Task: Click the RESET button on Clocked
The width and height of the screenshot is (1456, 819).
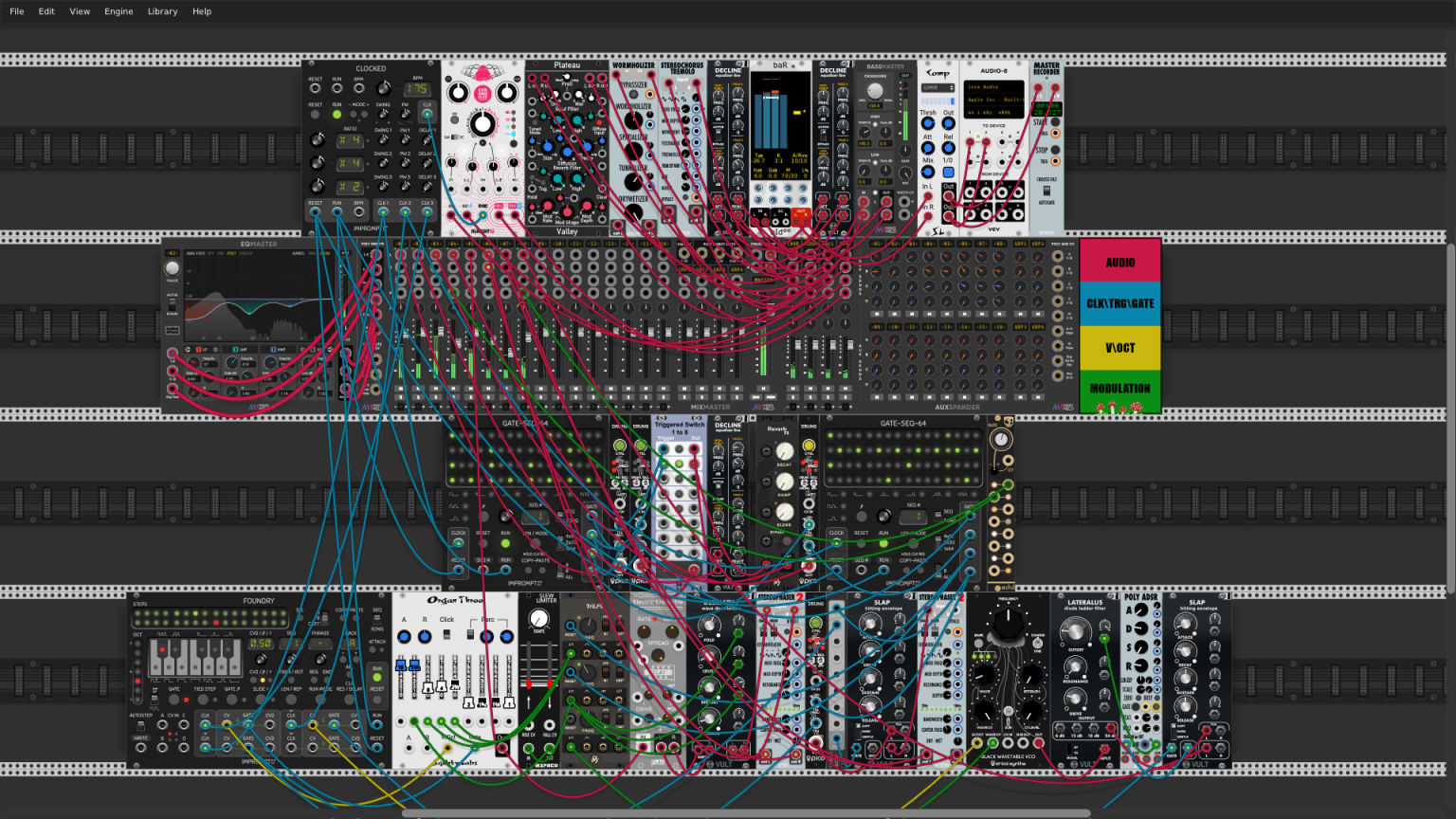Action: point(315,115)
